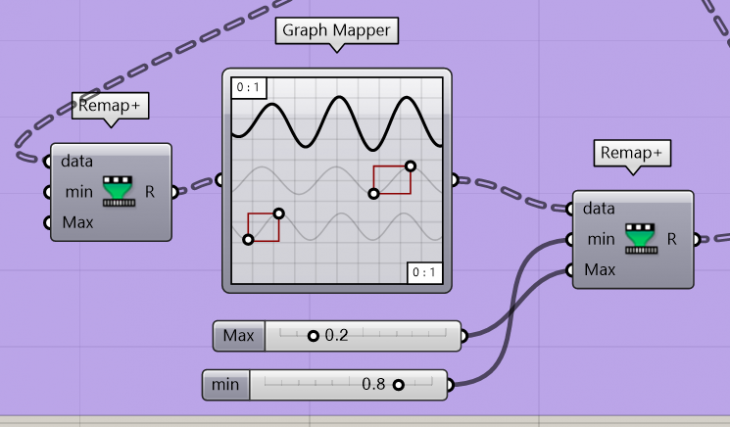Viewport: 730px width, 427px height.
Task: Click the Max input on right Remap+
Action: [x=599, y=270]
